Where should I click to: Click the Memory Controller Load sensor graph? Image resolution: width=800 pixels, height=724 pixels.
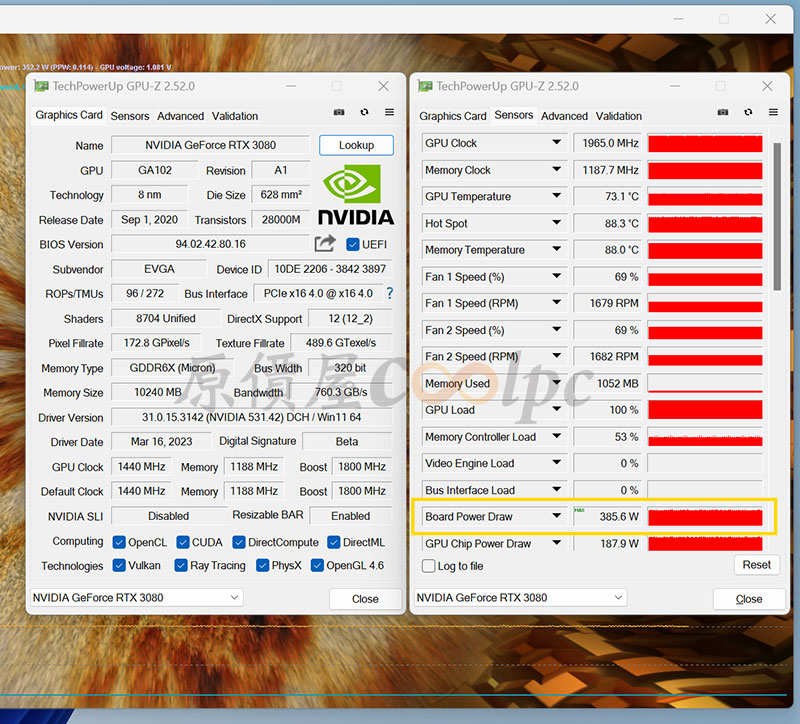(705, 437)
